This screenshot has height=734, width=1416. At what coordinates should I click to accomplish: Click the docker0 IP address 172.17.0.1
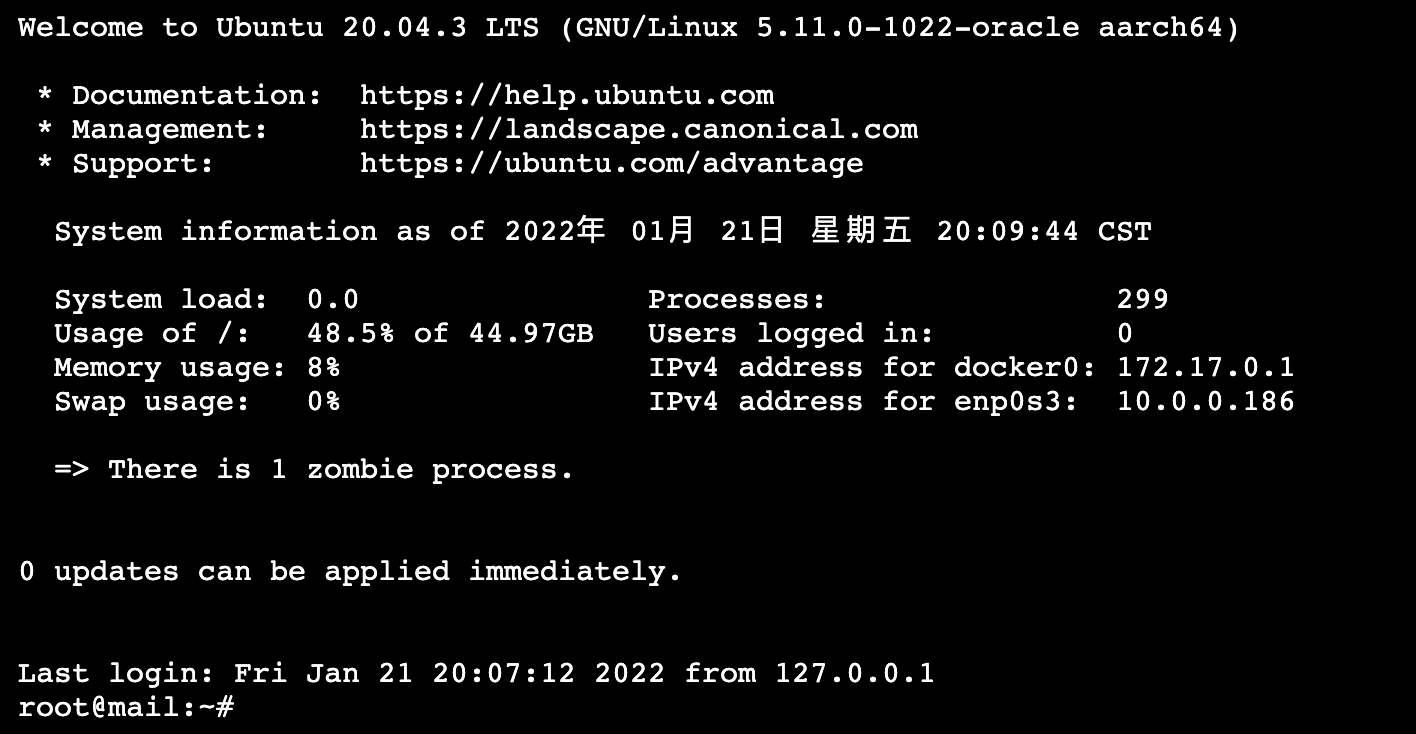coord(1206,367)
